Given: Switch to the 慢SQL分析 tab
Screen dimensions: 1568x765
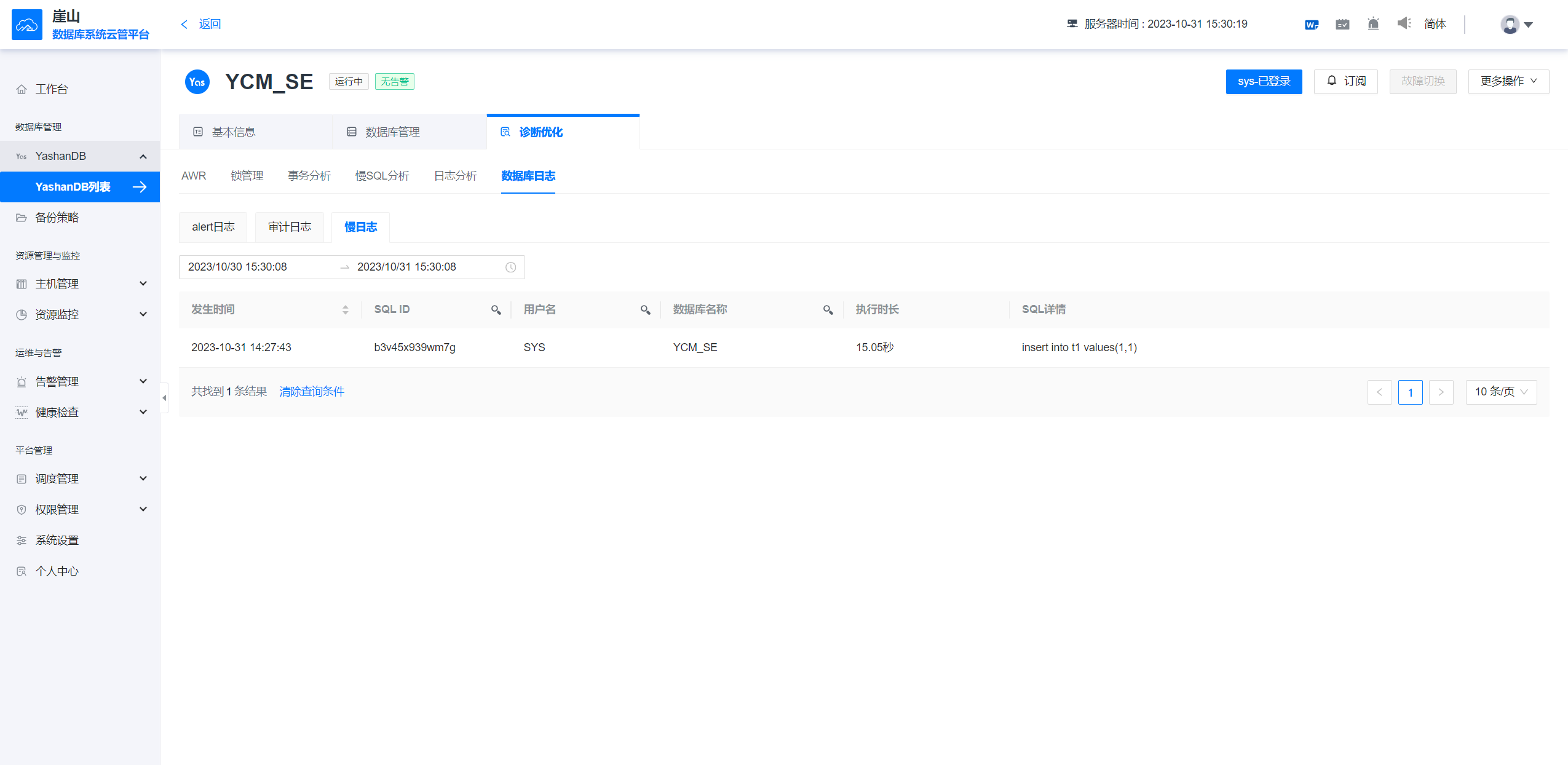Looking at the screenshot, I should 382,176.
